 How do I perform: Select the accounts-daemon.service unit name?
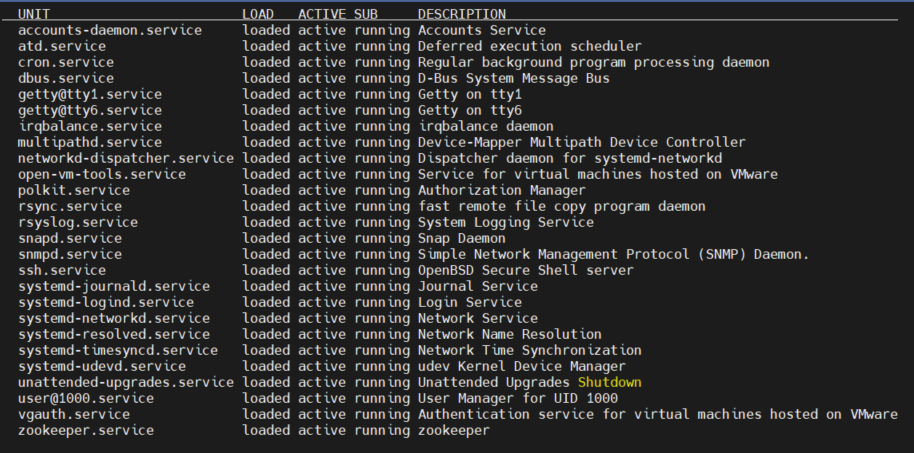click(109, 30)
